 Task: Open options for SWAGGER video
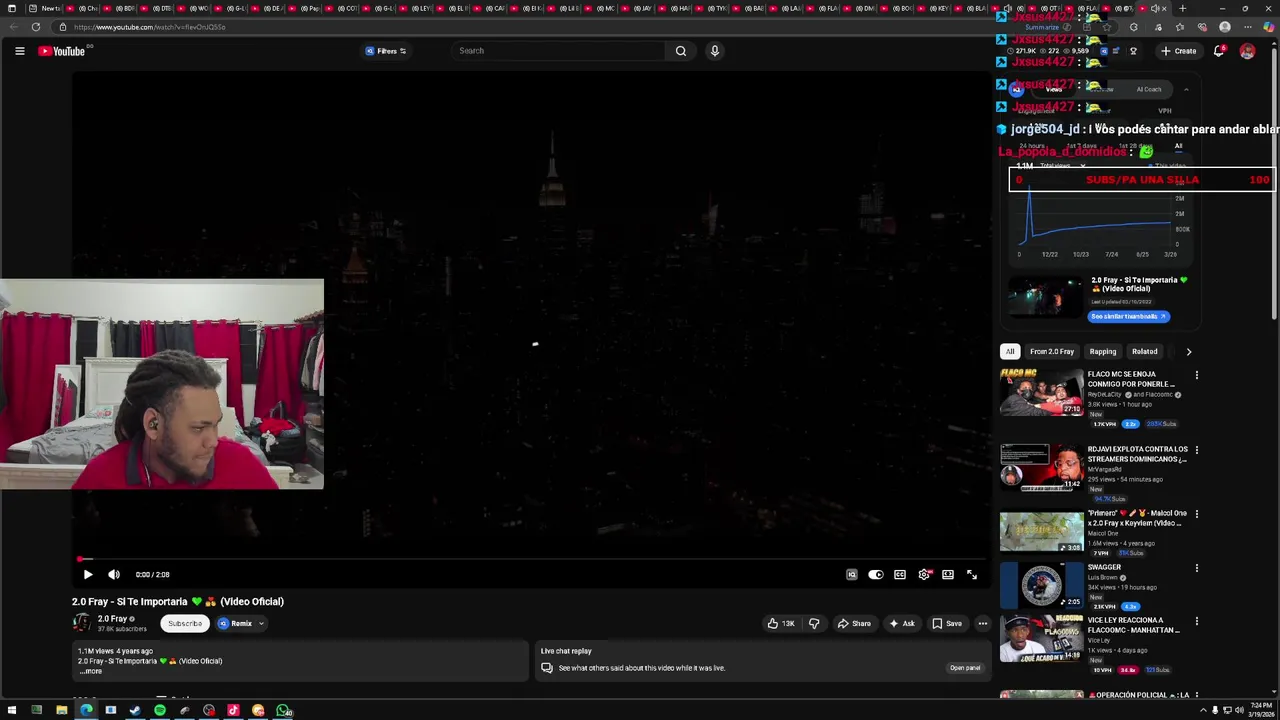click(1196, 569)
